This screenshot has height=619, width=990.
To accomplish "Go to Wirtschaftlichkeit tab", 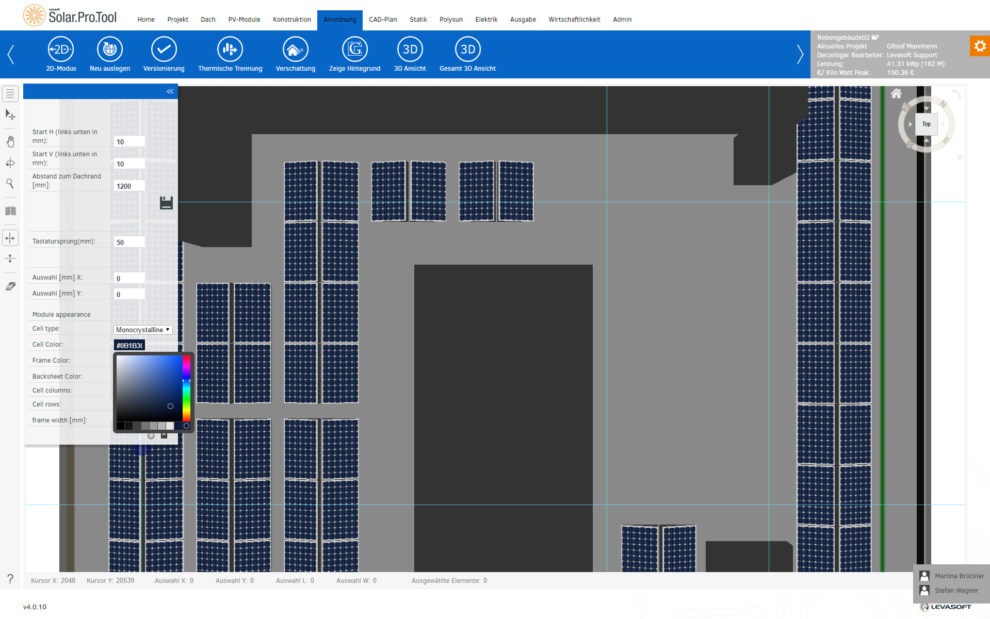I will click(574, 19).
